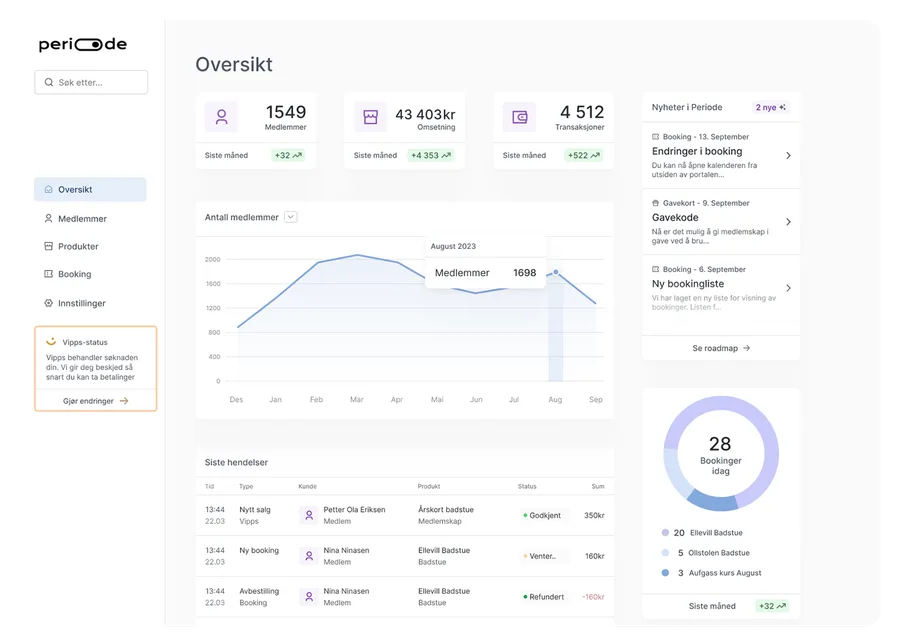
Task: Click the Transaksjoner wallet icon
Action: pos(519,117)
